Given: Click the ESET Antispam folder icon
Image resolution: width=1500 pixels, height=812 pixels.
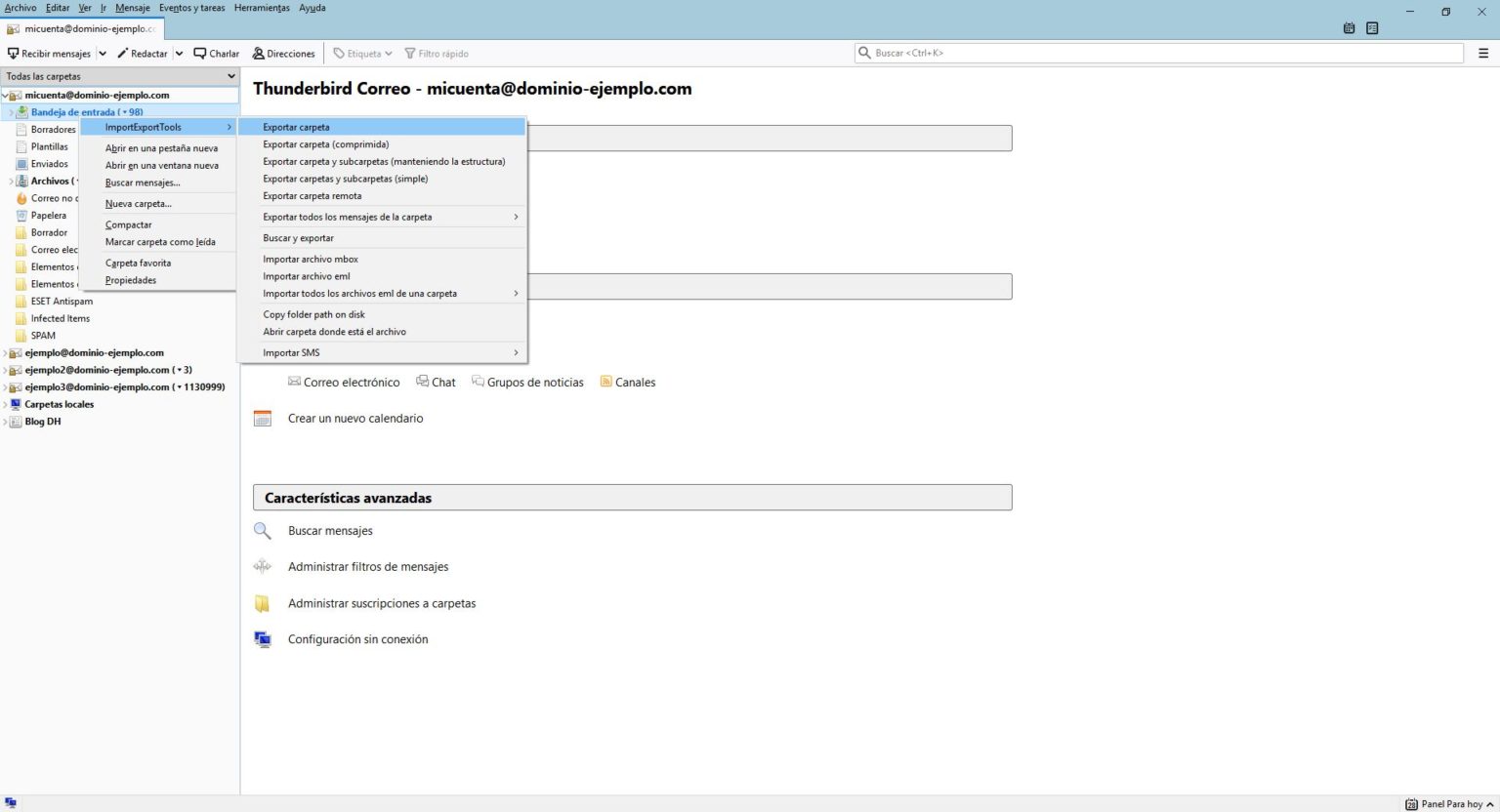Looking at the screenshot, I should tap(21, 302).
